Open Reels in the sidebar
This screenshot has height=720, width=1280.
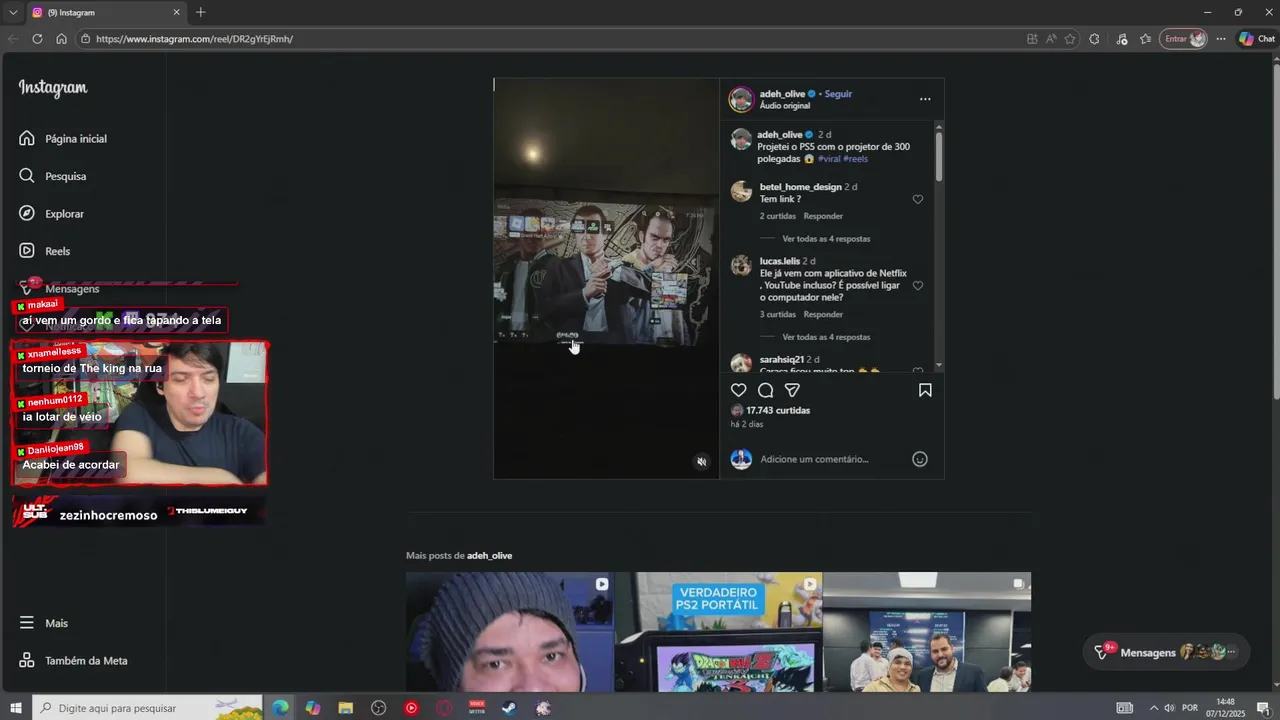pos(44,251)
